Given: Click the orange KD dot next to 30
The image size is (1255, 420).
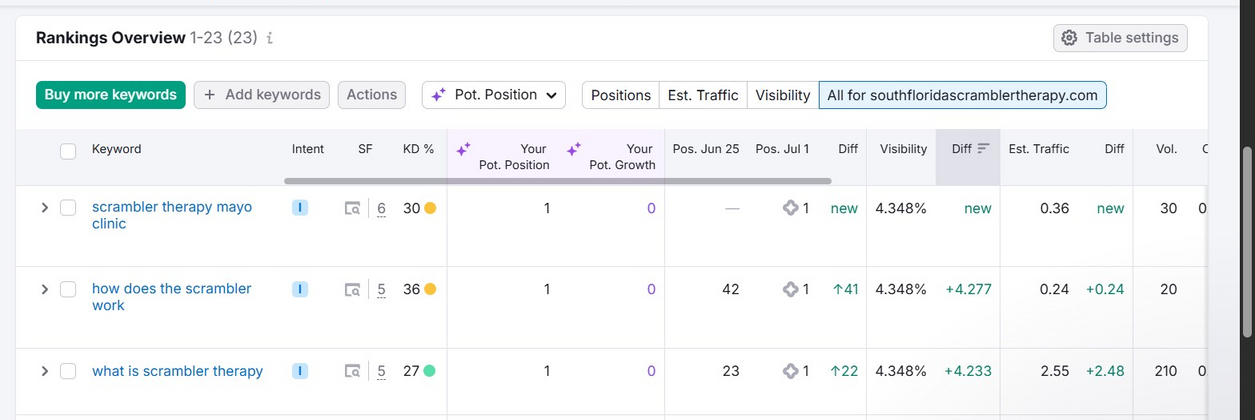Looking at the screenshot, I should tap(430, 208).
